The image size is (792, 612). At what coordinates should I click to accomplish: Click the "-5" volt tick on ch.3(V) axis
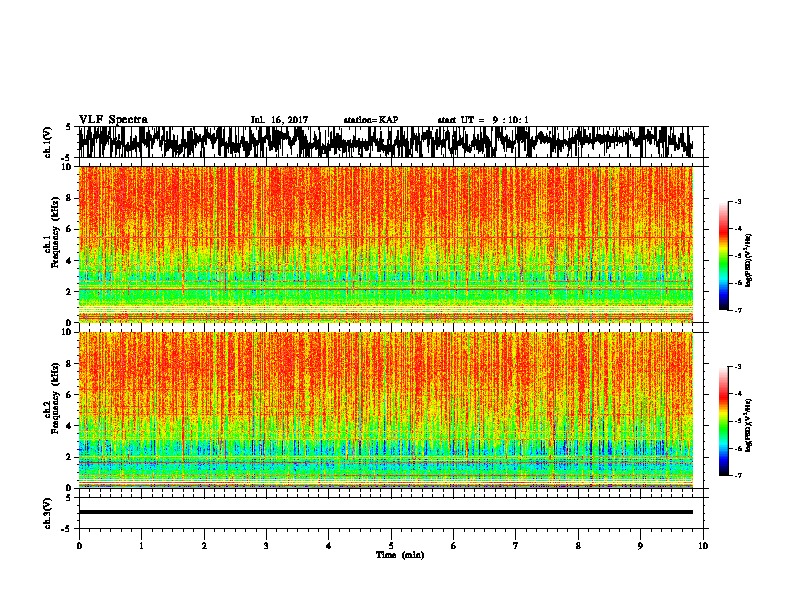pos(68,529)
